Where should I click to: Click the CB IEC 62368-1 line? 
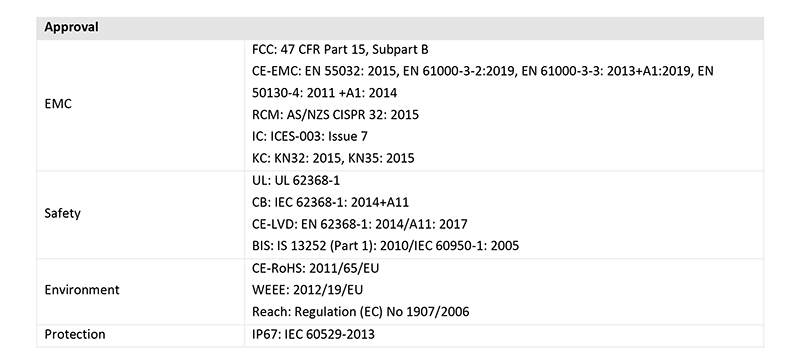pyautogui.click(x=330, y=202)
